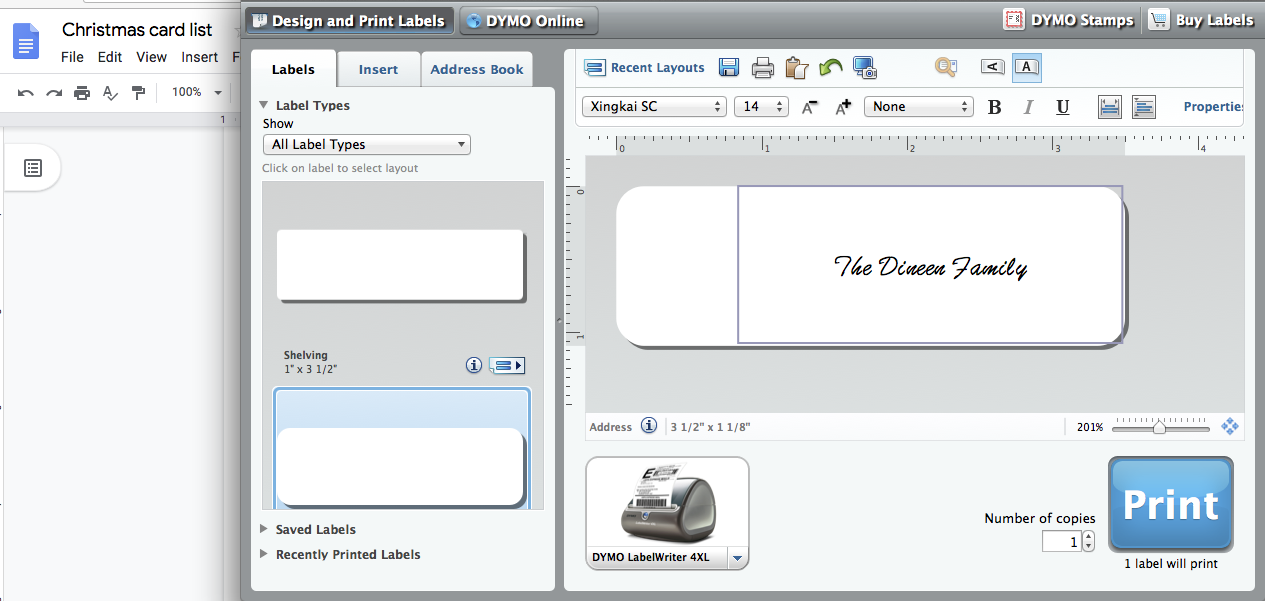Click Undo in the Google Docs toolbar

click(x=26, y=93)
